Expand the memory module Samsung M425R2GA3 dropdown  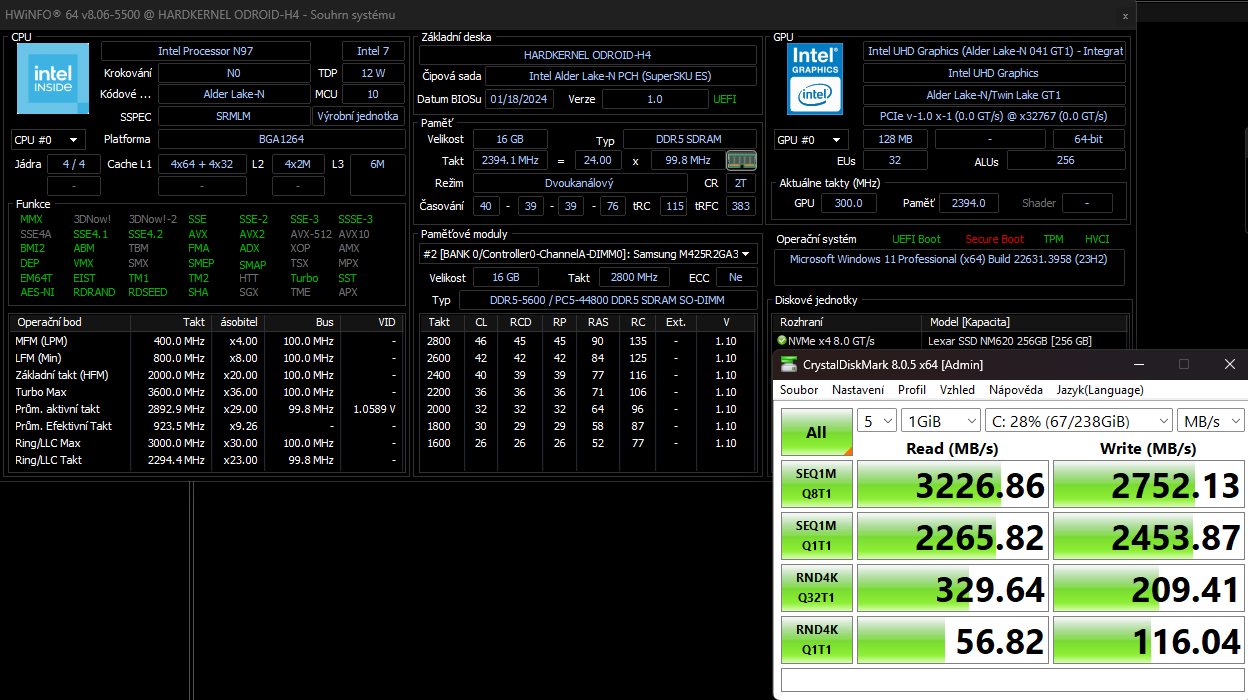click(x=588, y=254)
